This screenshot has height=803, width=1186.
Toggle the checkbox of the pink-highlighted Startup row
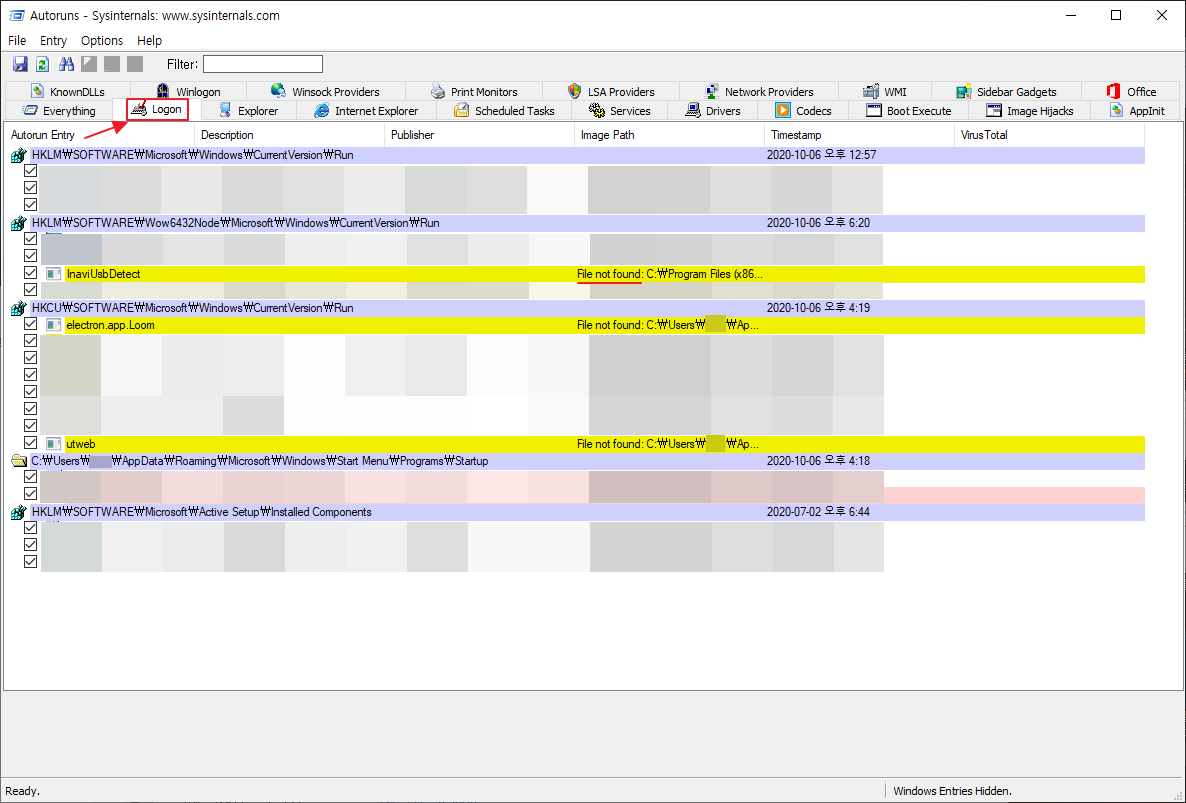tap(30, 494)
